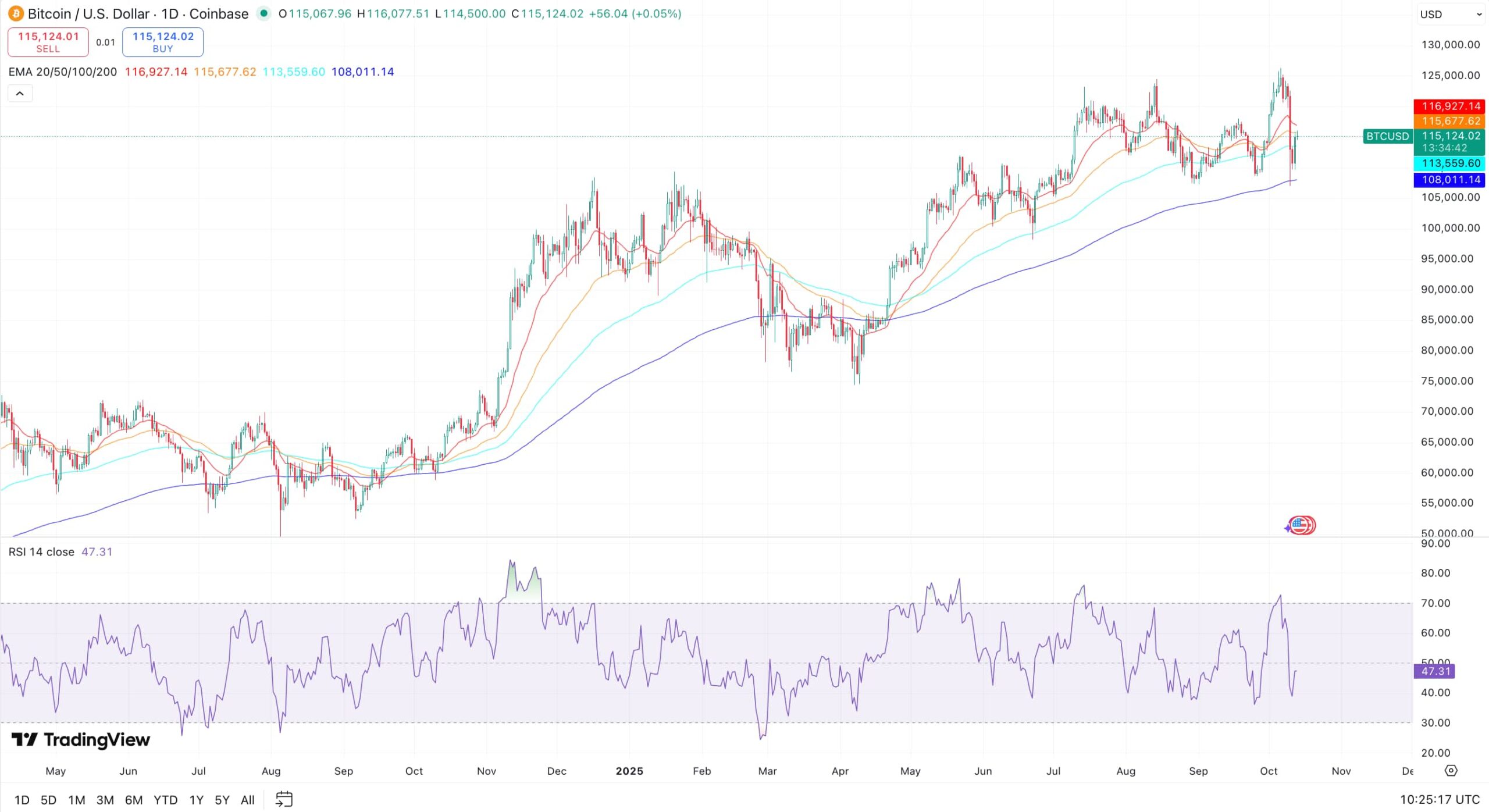Image resolution: width=1489 pixels, height=812 pixels.
Task: Open the go-to-date calendar icon
Action: point(284,799)
